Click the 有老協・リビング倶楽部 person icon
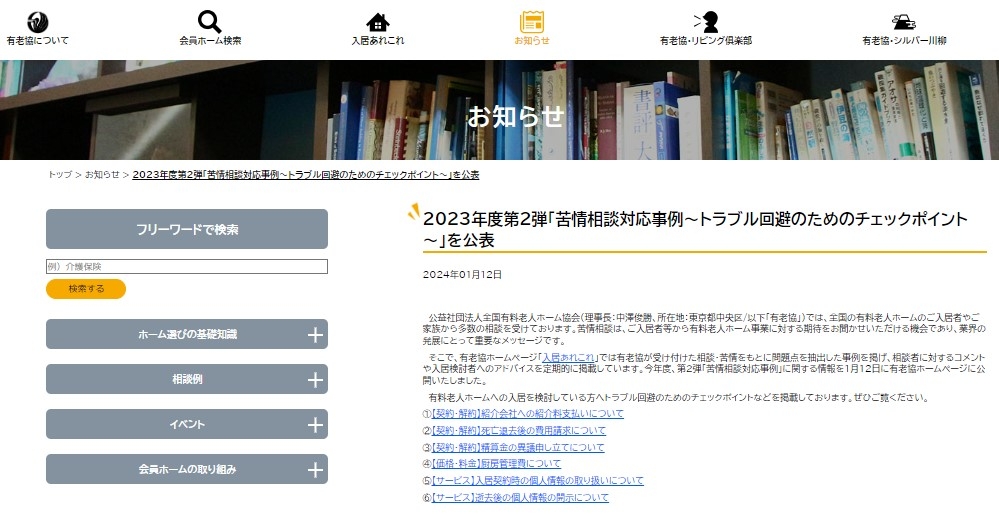This screenshot has height=514, width=999. coord(706,22)
